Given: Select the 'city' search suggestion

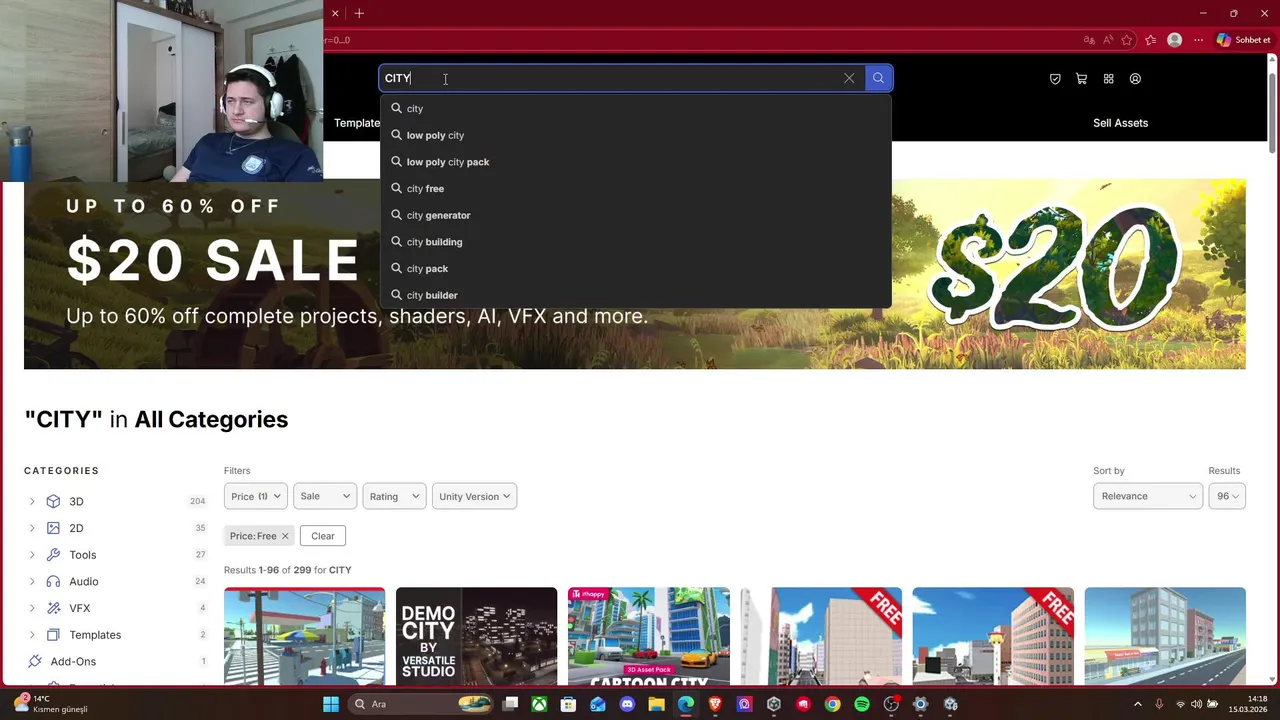Looking at the screenshot, I should 636,108.
